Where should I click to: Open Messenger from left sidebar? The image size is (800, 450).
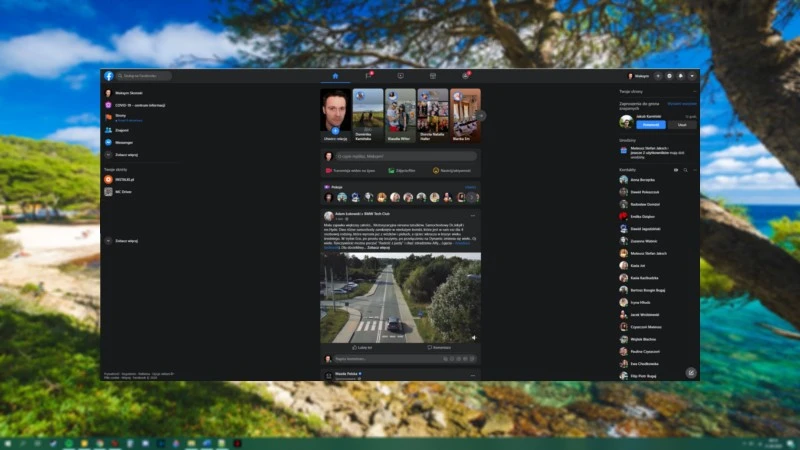[x=125, y=143]
